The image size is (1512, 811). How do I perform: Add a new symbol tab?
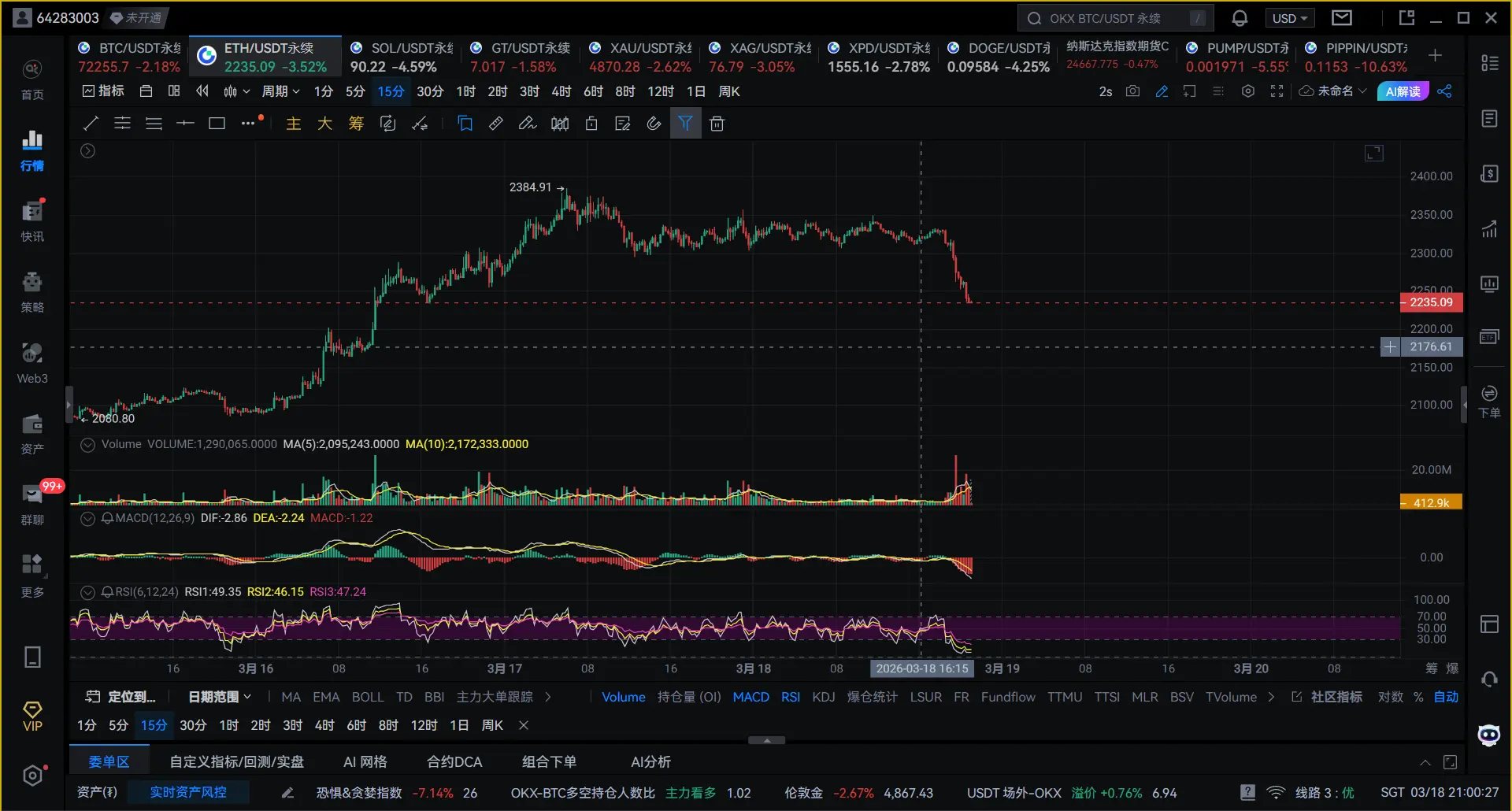click(x=1435, y=55)
